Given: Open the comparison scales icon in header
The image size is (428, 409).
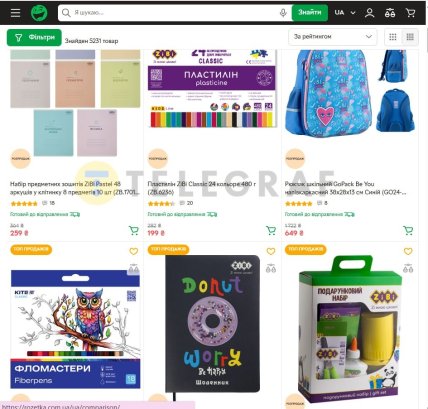Looking at the screenshot, I should click(x=390, y=13).
